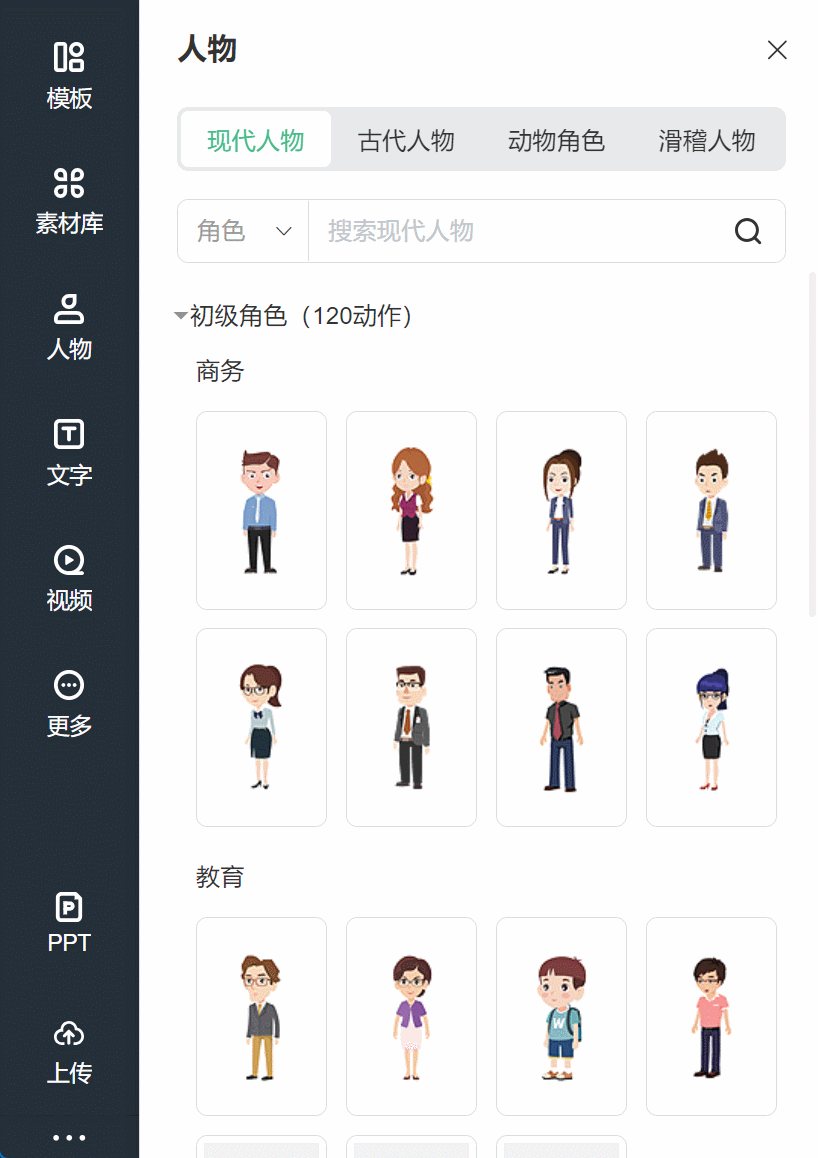This screenshot has height=1158, width=818.
Task: Click the search magnifier icon
Action: pyautogui.click(x=747, y=231)
